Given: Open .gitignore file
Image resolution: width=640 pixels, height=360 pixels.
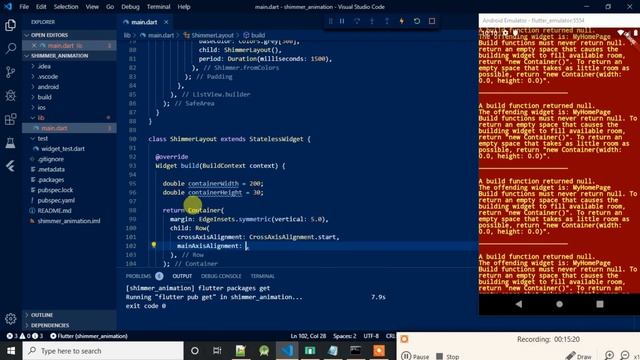Looking at the screenshot, I should tap(69, 159).
